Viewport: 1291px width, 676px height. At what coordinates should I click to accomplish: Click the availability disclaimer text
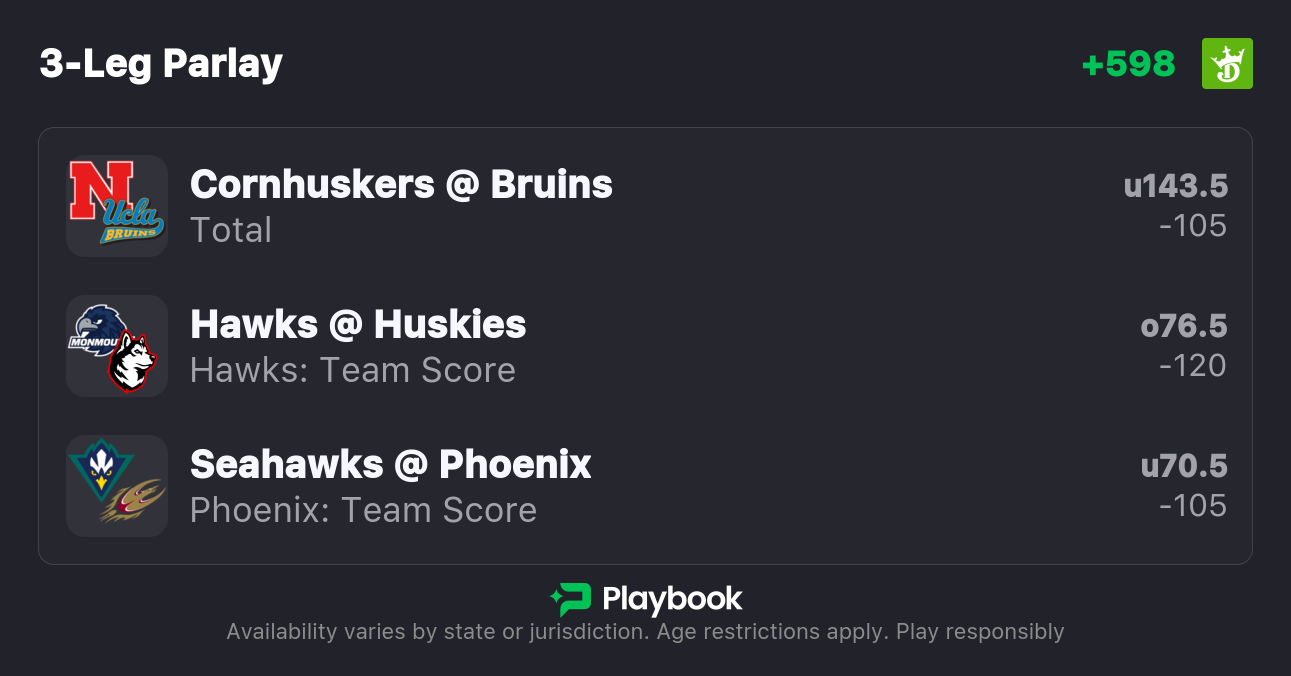(645, 632)
